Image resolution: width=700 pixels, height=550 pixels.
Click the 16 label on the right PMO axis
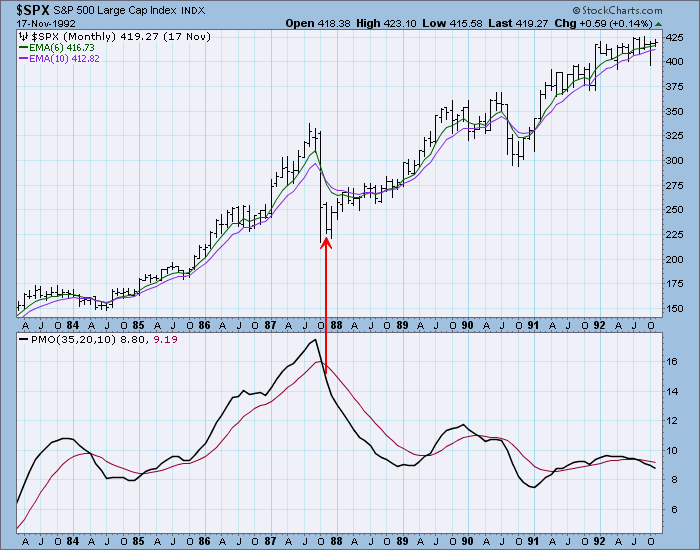click(676, 362)
